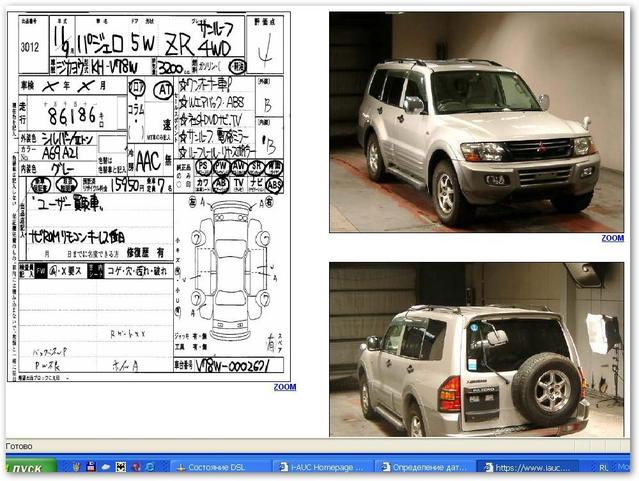Click the red and blue floppy-style quick launch icon
The image size is (639, 481).
90,467
